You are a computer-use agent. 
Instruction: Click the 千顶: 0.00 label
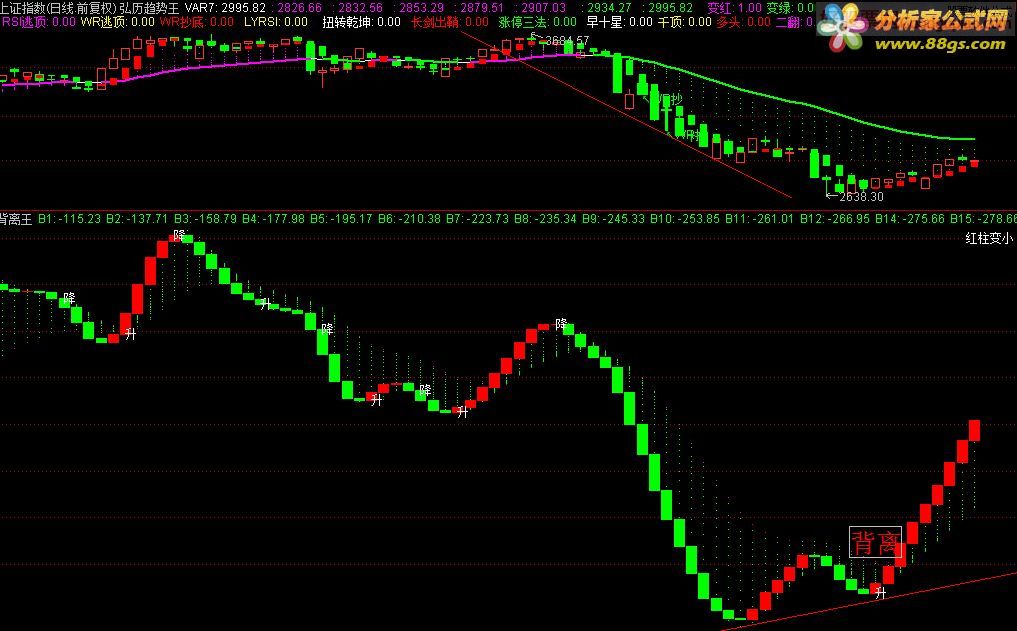[x=684, y=22]
